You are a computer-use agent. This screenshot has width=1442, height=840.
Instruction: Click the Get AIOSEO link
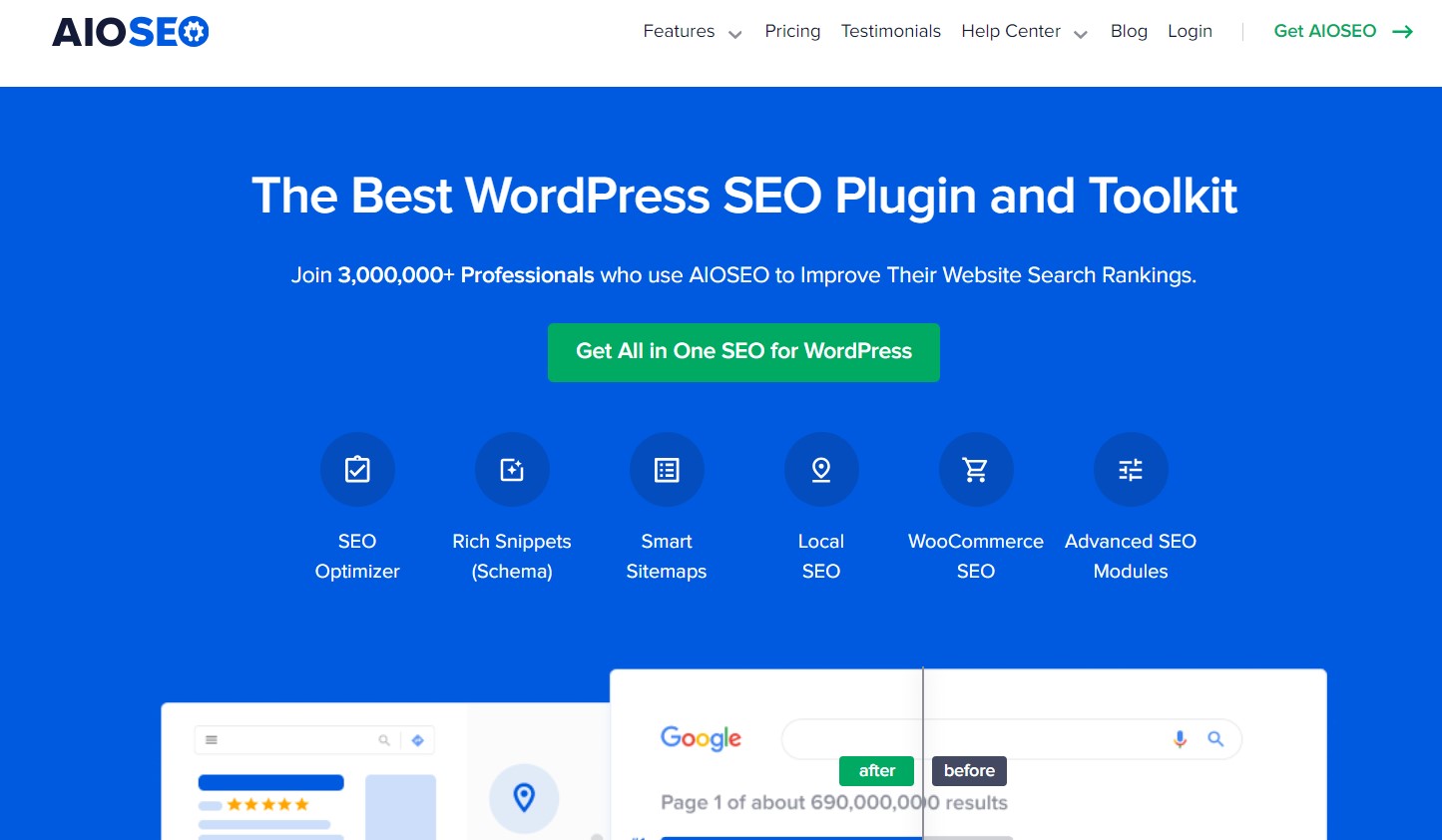click(x=1325, y=31)
